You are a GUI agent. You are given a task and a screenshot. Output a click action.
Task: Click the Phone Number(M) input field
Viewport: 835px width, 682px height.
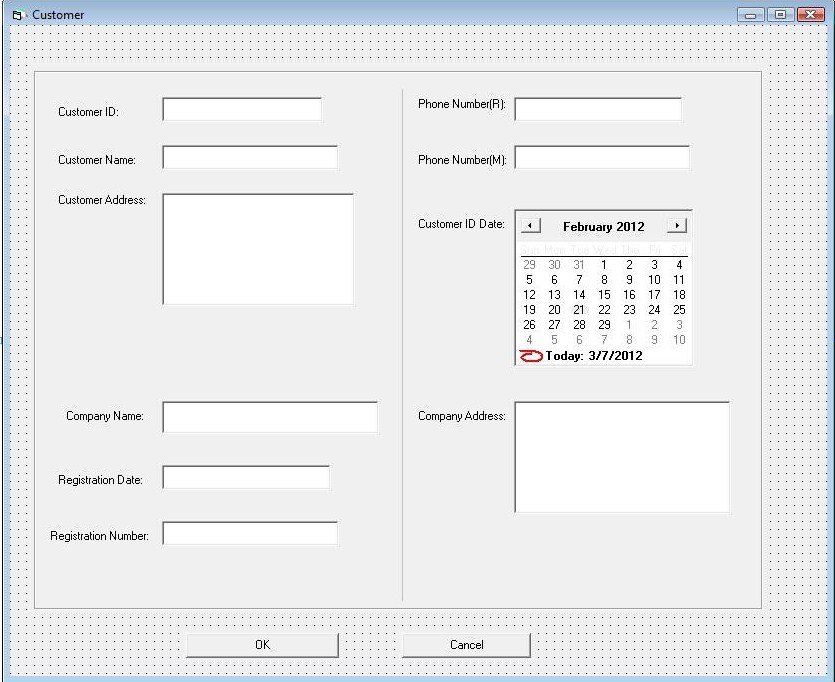click(601, 156)
